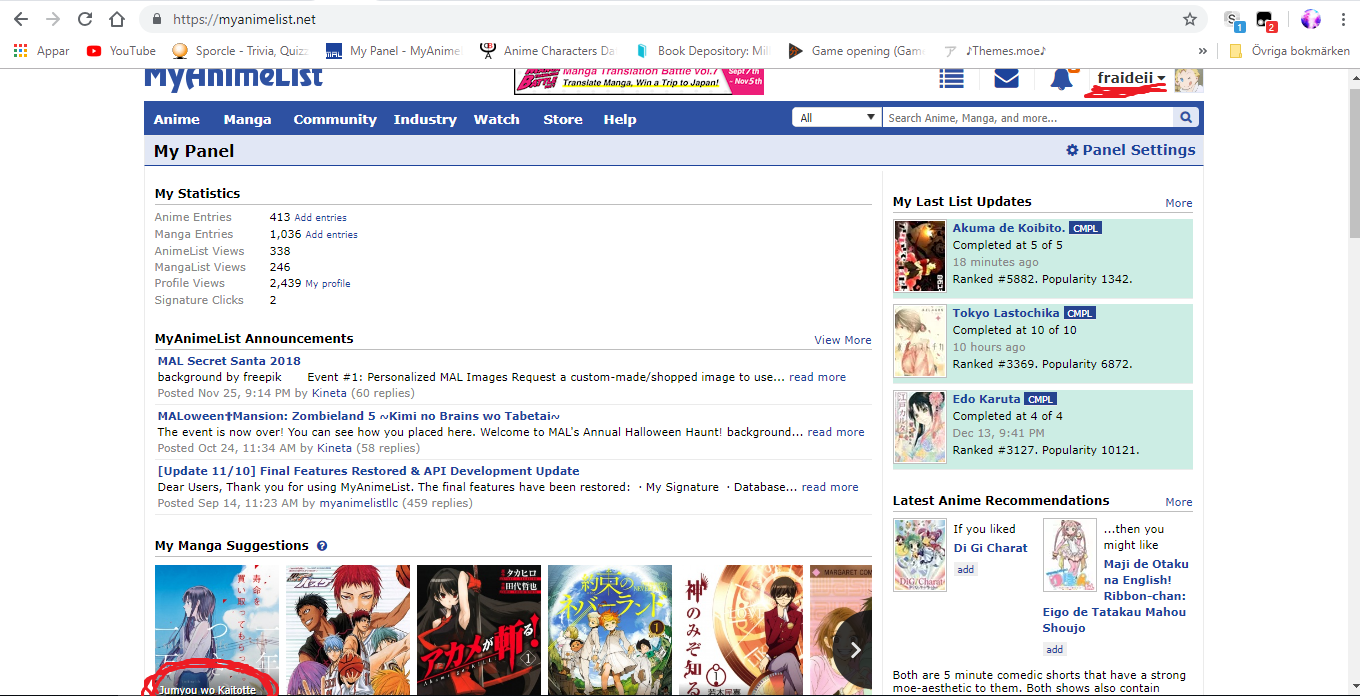This screenshot has height=696, width=1360.
Task: Open the Anime Characters Database bookmark
Action: click(x=548, y=50)
